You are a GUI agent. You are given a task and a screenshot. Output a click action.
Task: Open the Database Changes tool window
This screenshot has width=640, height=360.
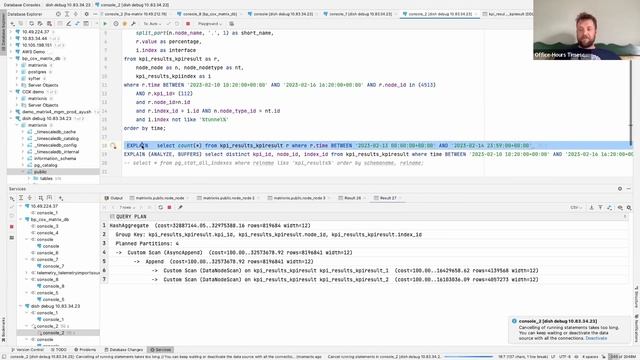(x=124, y=350)
